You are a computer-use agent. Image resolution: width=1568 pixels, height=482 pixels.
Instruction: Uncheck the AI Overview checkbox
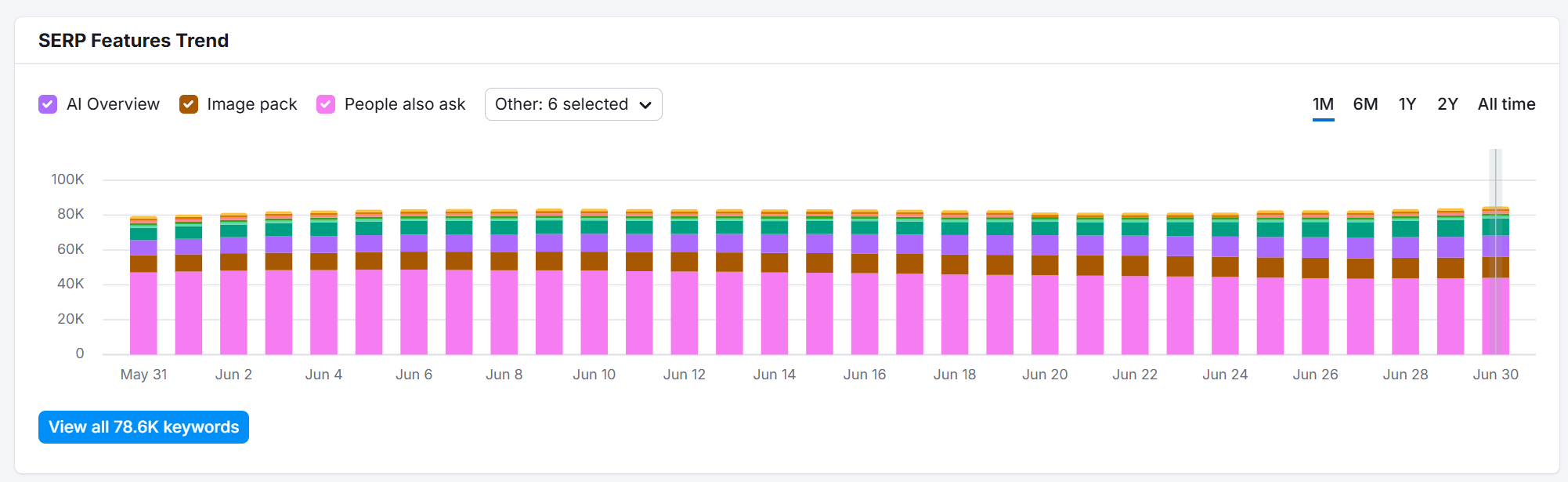point(48,104)
